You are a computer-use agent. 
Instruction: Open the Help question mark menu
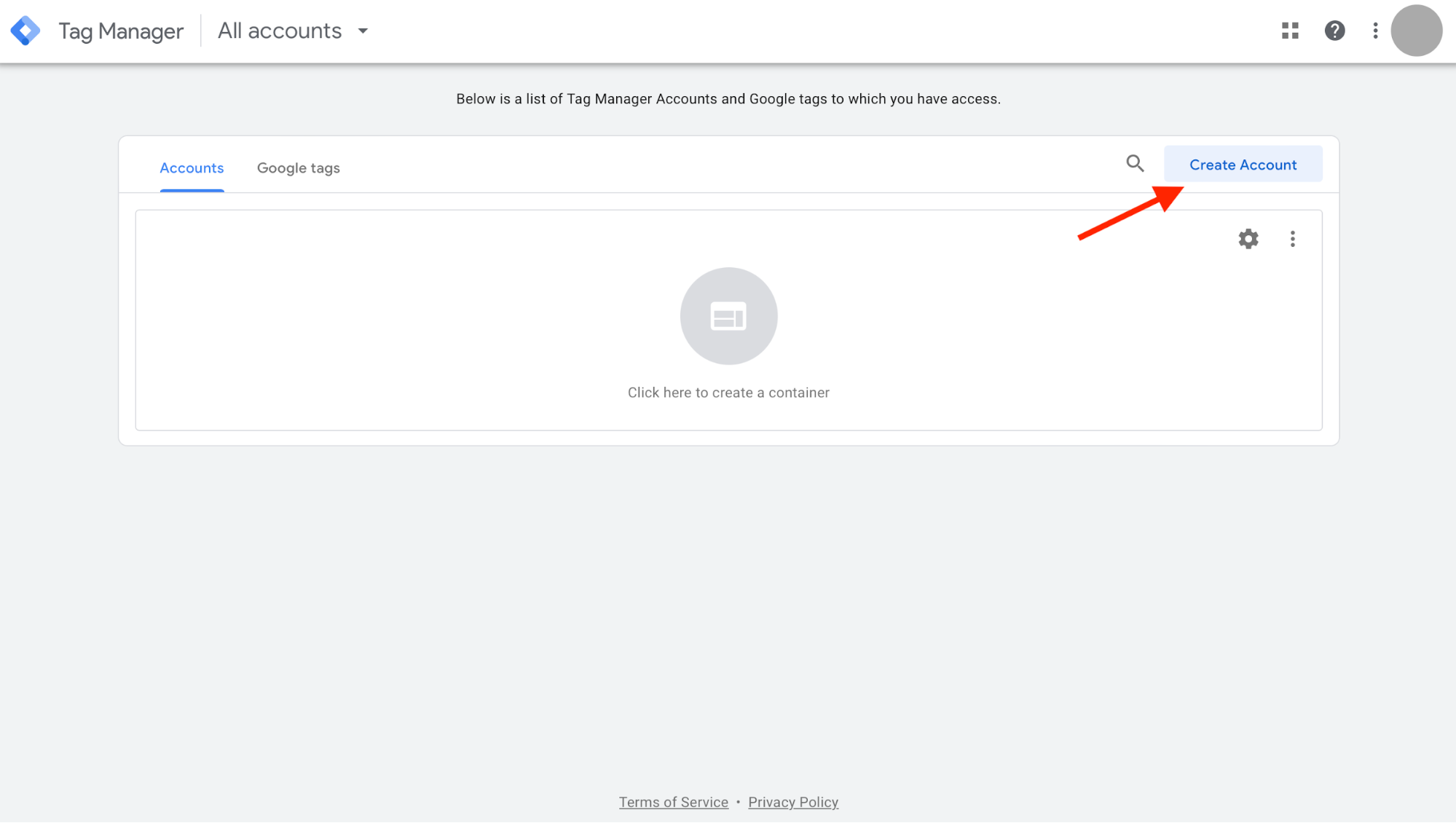tap(1334, 31)
